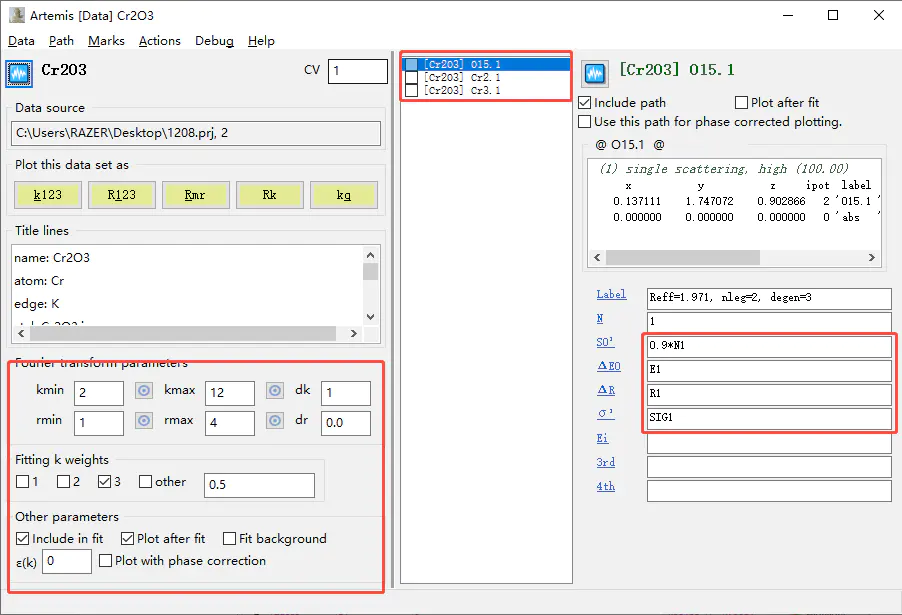Uncheck k-weight 3 checkbox
902x615 pixels.
[104, 482]
